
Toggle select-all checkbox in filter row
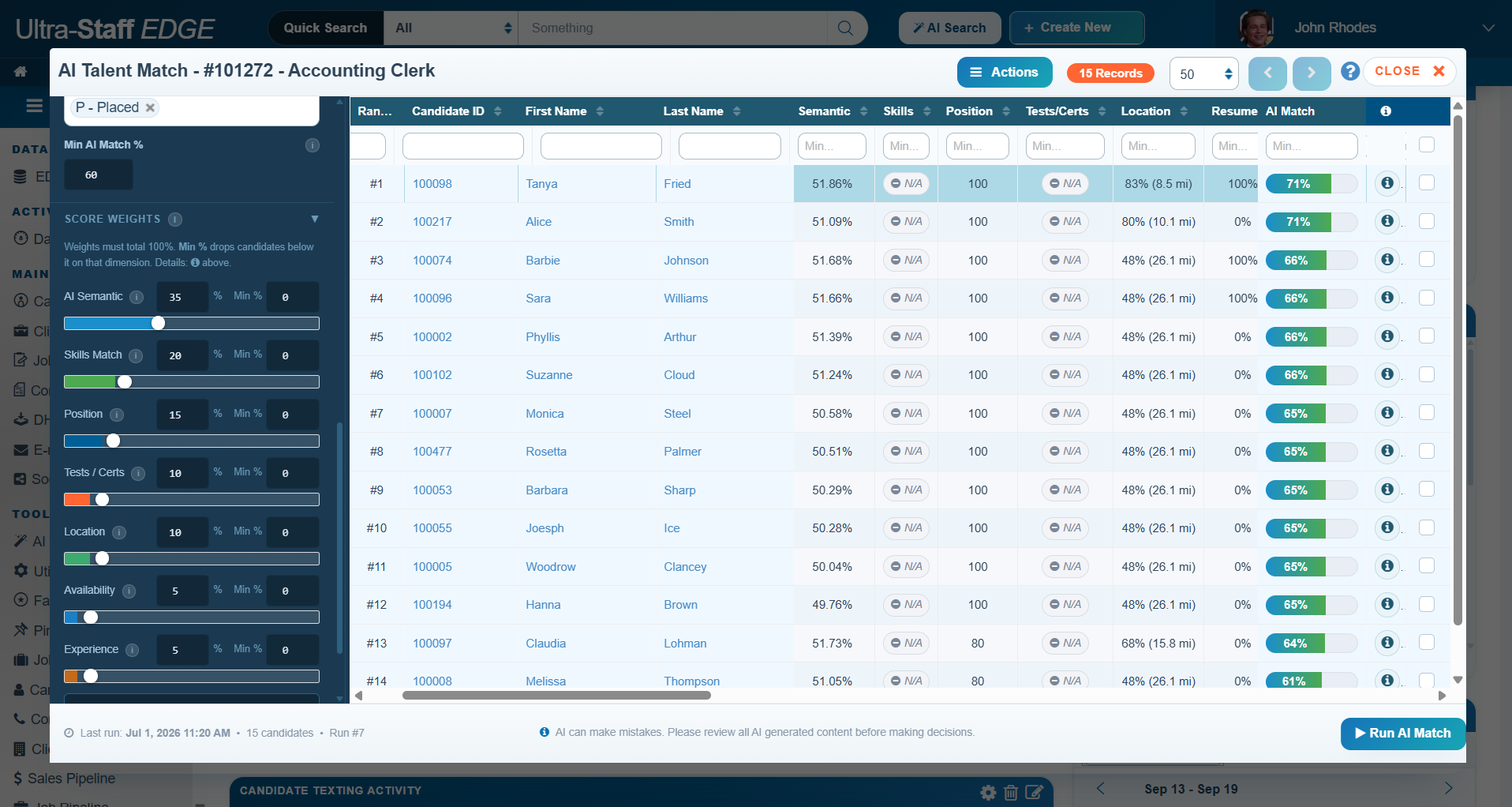click(1427, 145)
